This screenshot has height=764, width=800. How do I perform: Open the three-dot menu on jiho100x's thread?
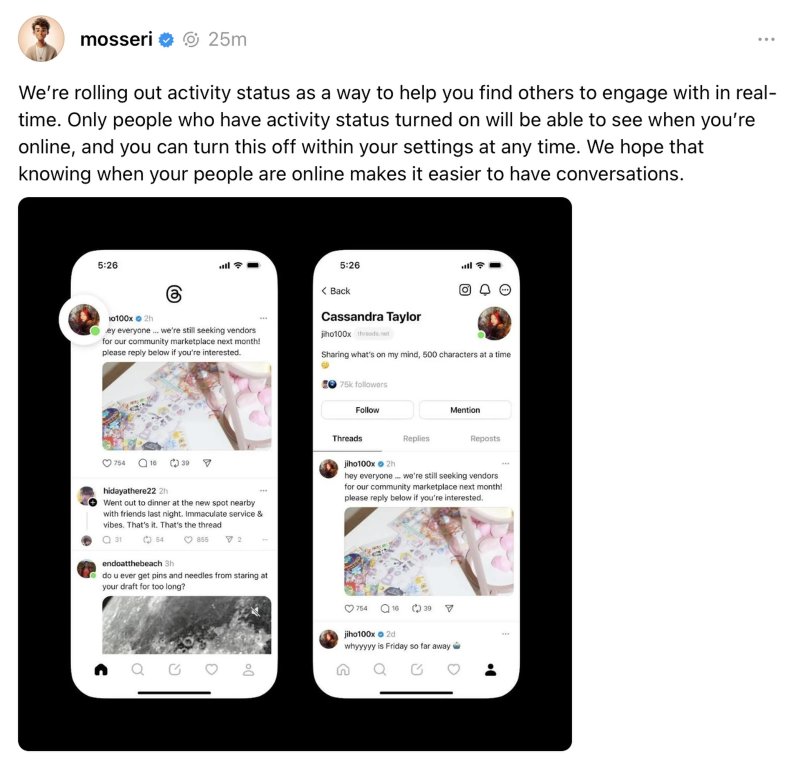pyautogui.click(x=506, y=463)
